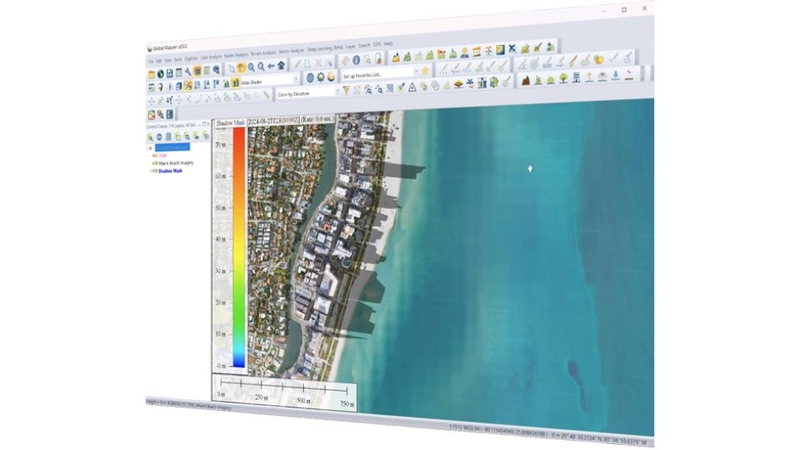Select the Feature Info tool (blue i)
This screenshot has height=450, width=800.
pos(356,60)
